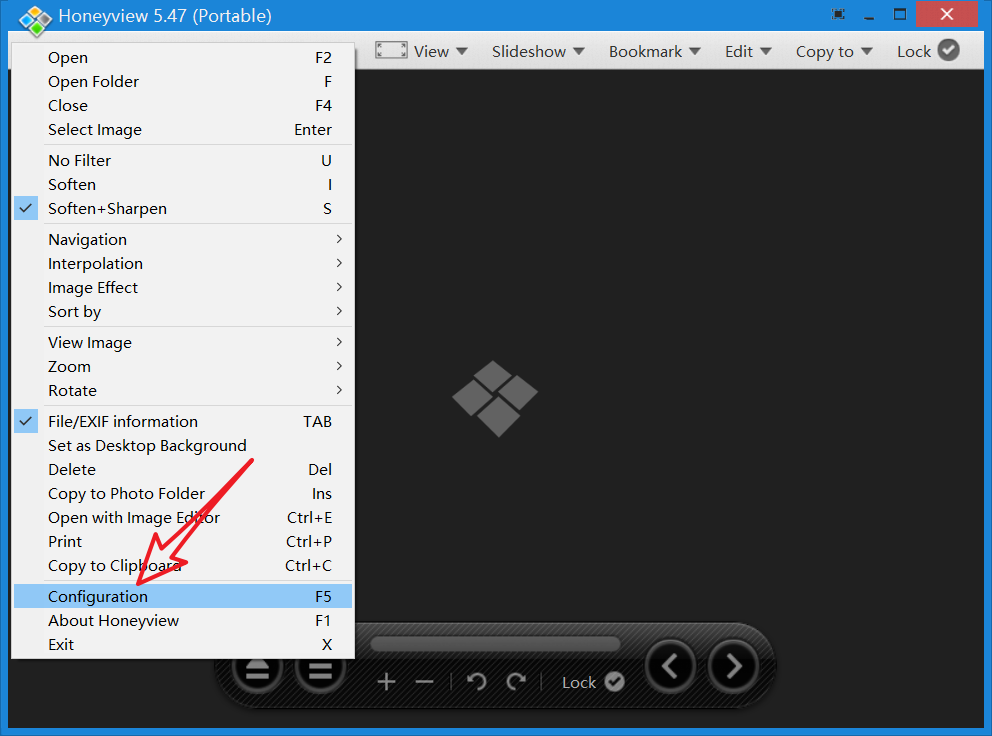Select Copy to Clipboard entry
Viewport: 992px width, 736px height.
point(183,566)
